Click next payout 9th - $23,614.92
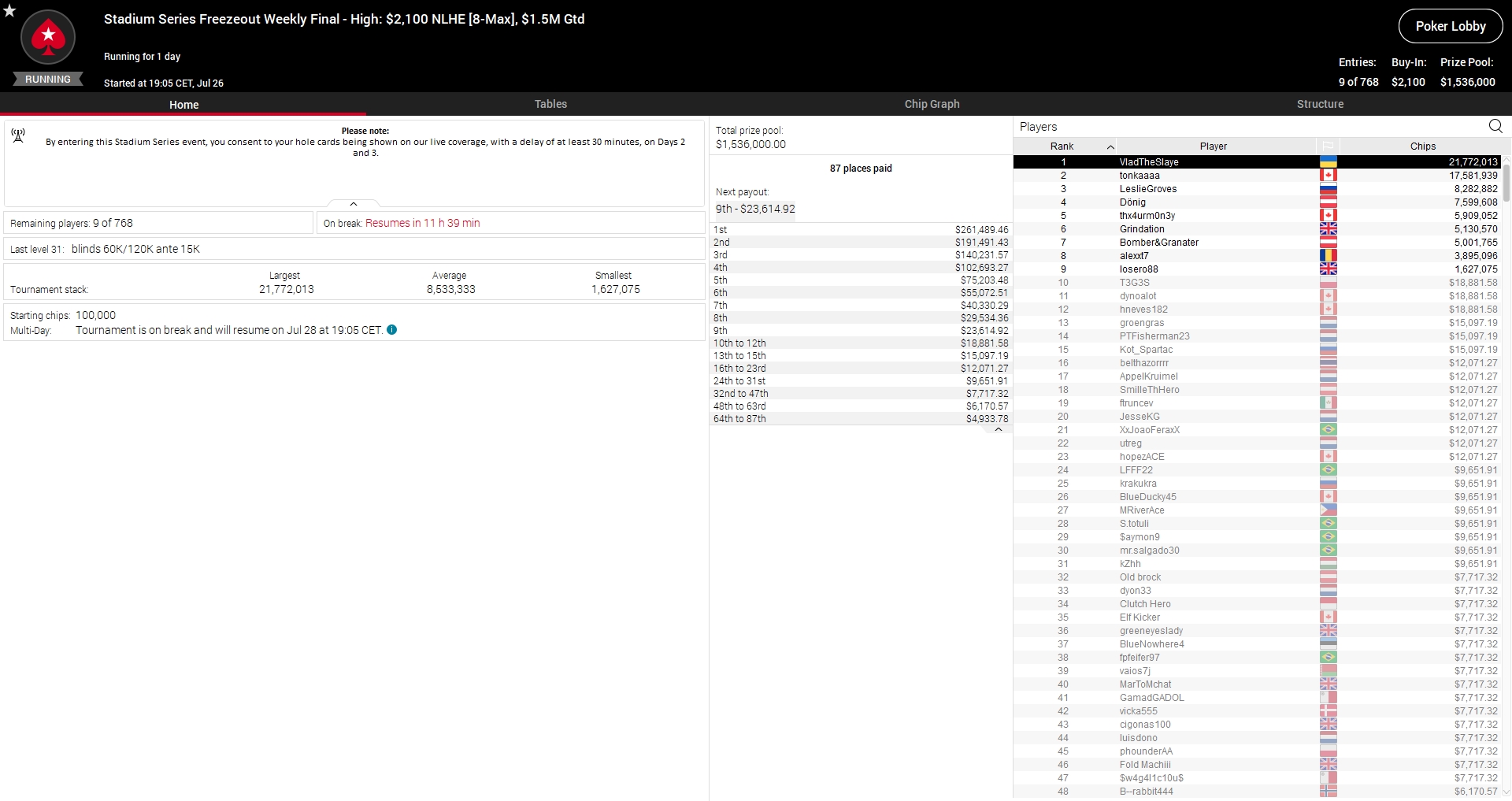The width and height of the screenshot is (1512, 801). click(755, 209)
